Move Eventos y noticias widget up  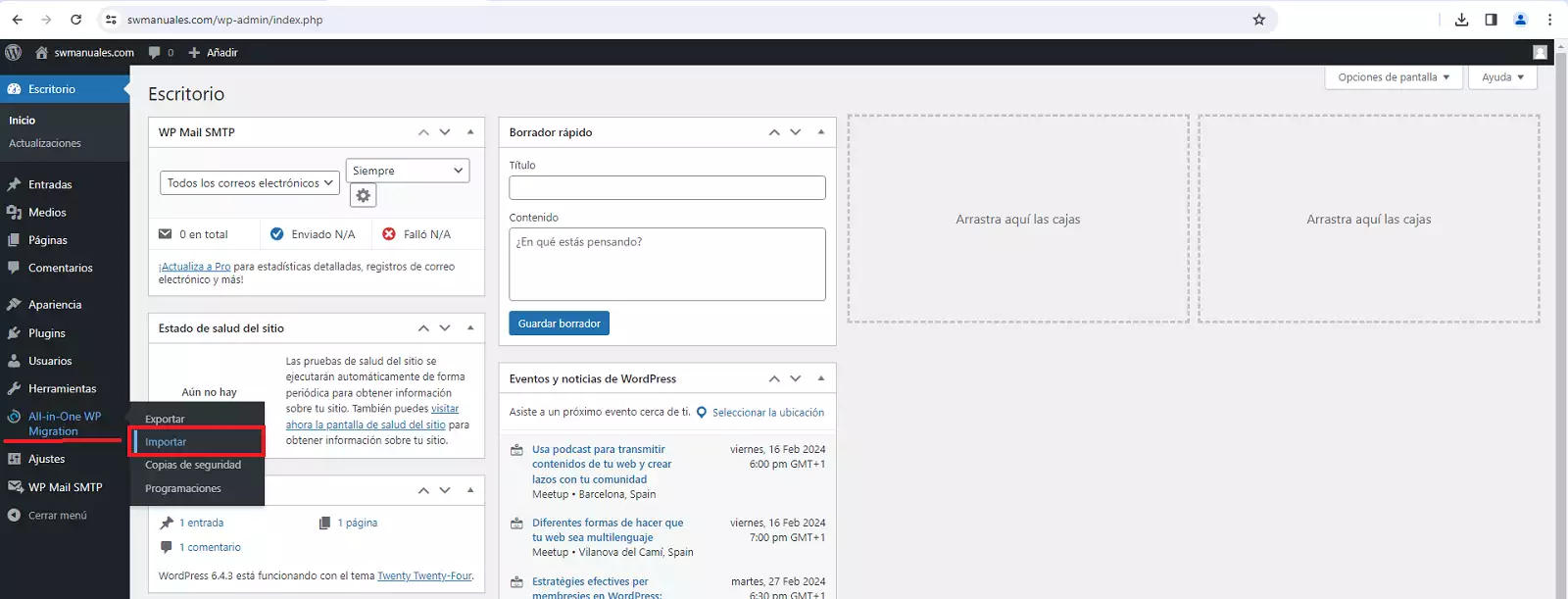[774, 378]
